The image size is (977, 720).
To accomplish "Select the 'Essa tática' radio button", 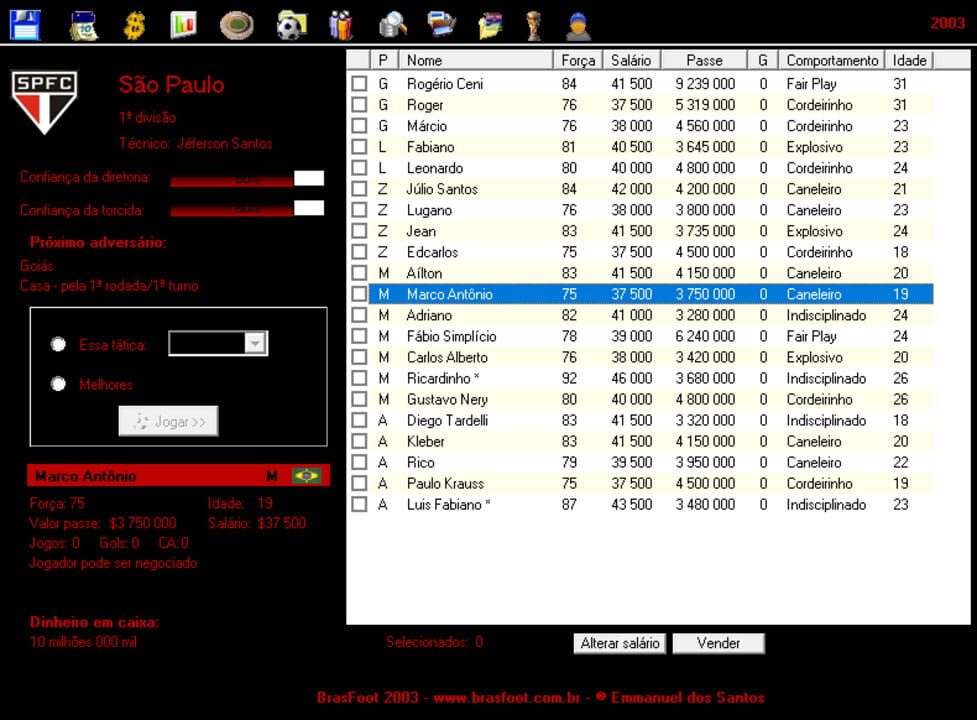I will click(x=58, y=343).
